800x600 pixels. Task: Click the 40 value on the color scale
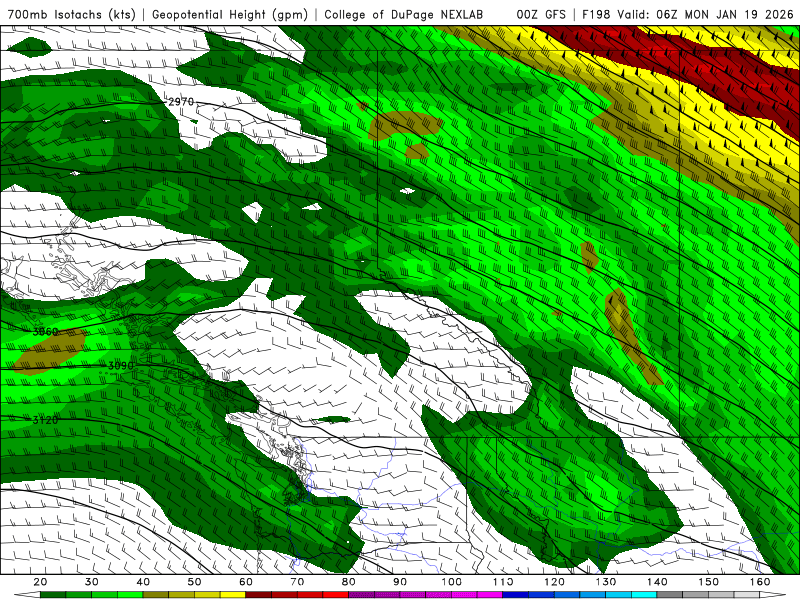(x=143, y=582)
